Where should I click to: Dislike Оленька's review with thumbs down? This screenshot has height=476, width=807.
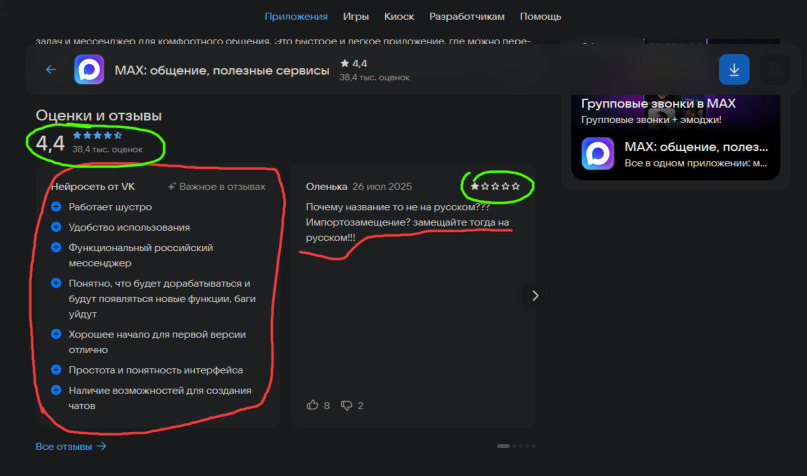(346, 406)
